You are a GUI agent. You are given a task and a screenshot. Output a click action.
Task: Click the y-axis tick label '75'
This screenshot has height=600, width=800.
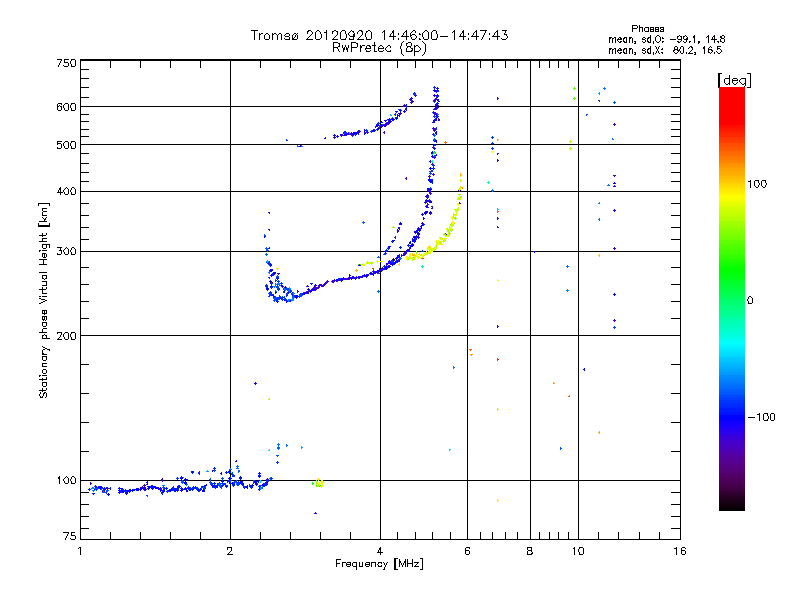pyautogui.click(x=70, y=536)
